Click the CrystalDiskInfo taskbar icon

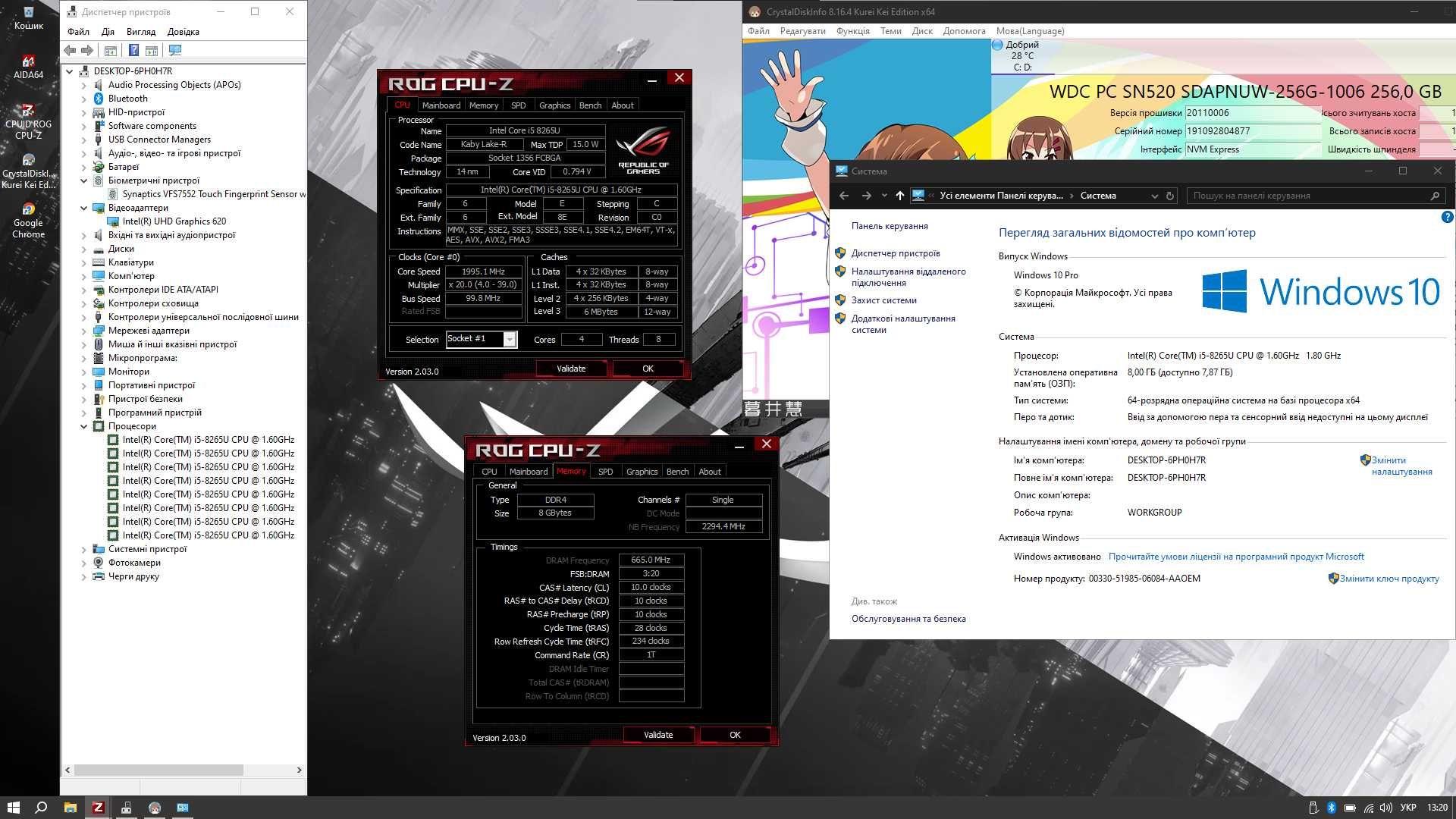click(155, 808)
